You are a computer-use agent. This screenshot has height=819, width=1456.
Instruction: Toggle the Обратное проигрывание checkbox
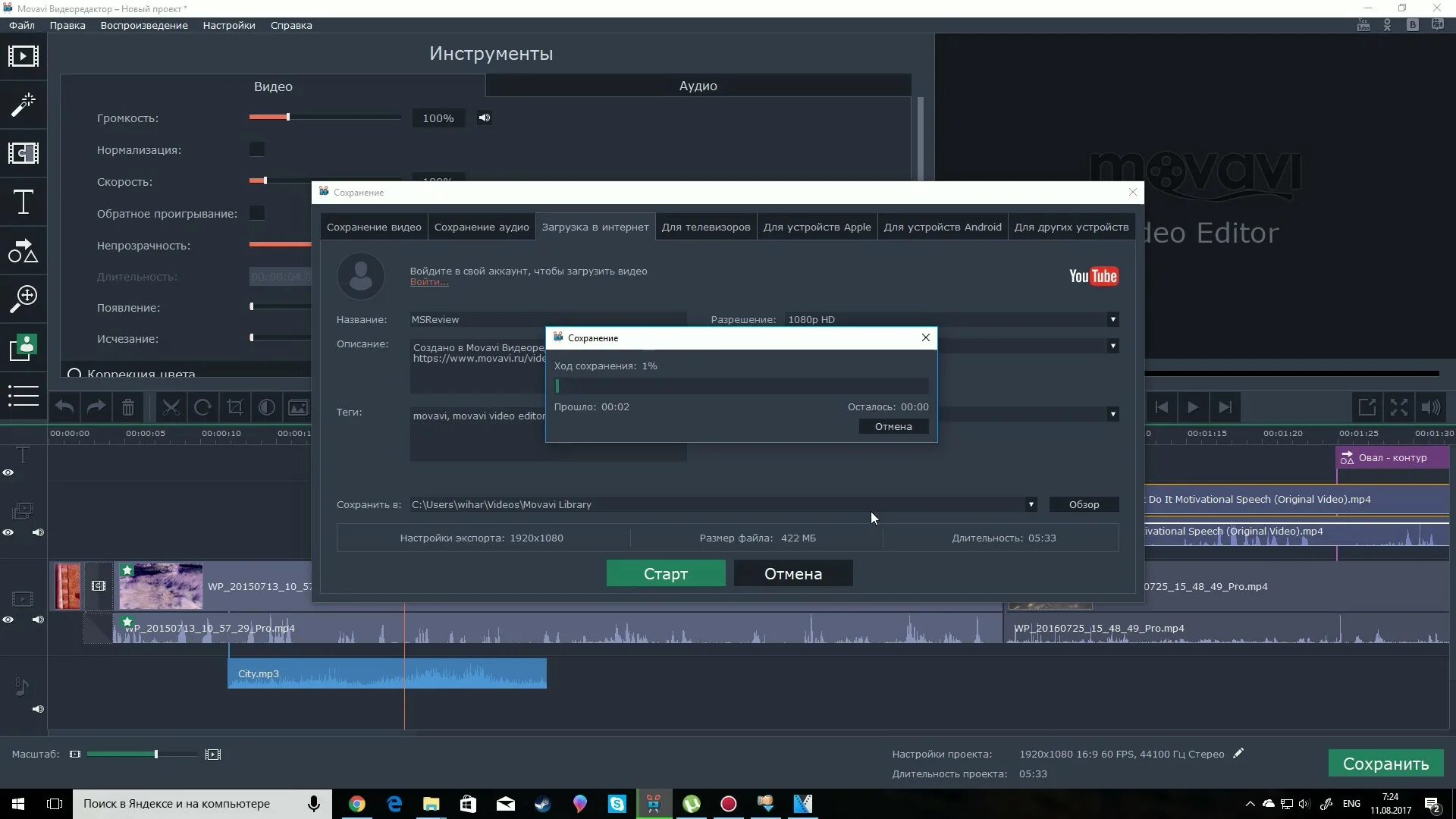[x=257, y=213]
